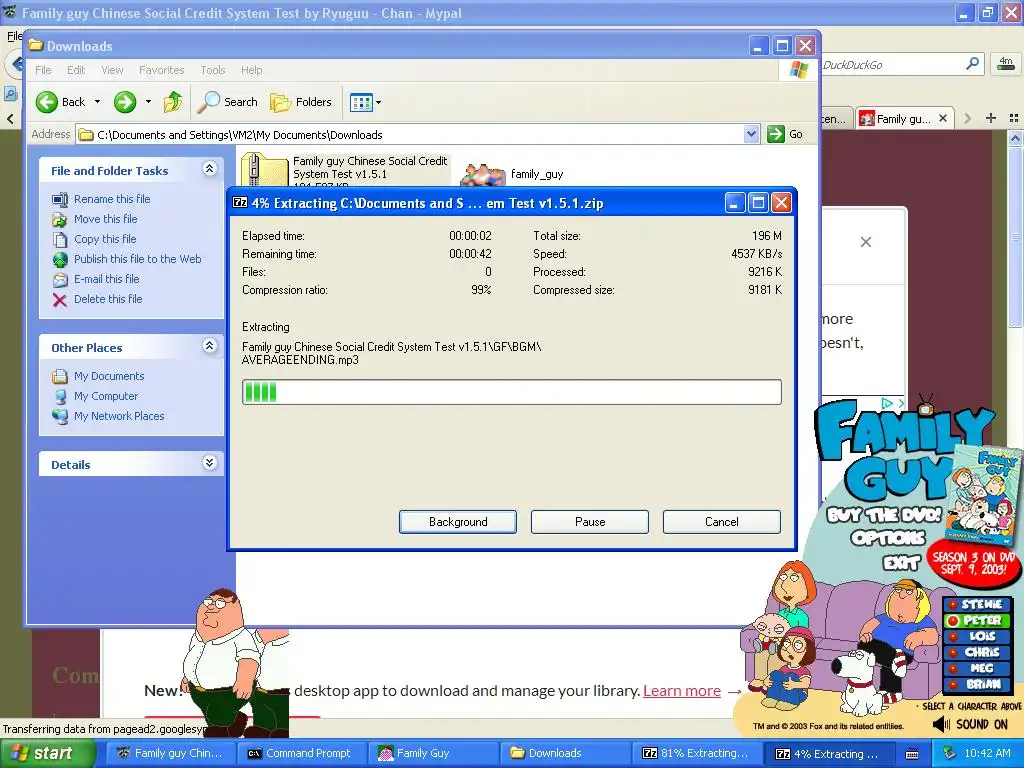Select Rename this file task

112,199
